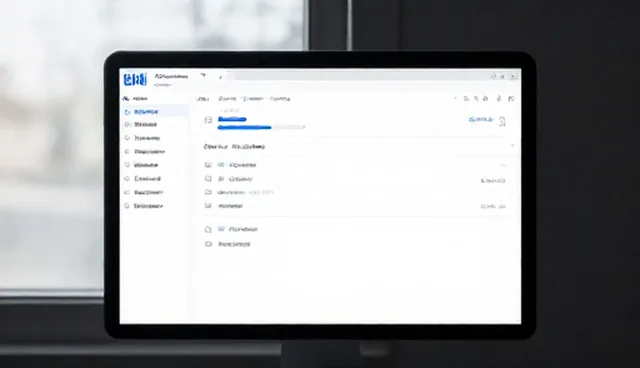Click the blue app logo in the header
The height and width of the screenshot is (368, 640).
point(135,79)
